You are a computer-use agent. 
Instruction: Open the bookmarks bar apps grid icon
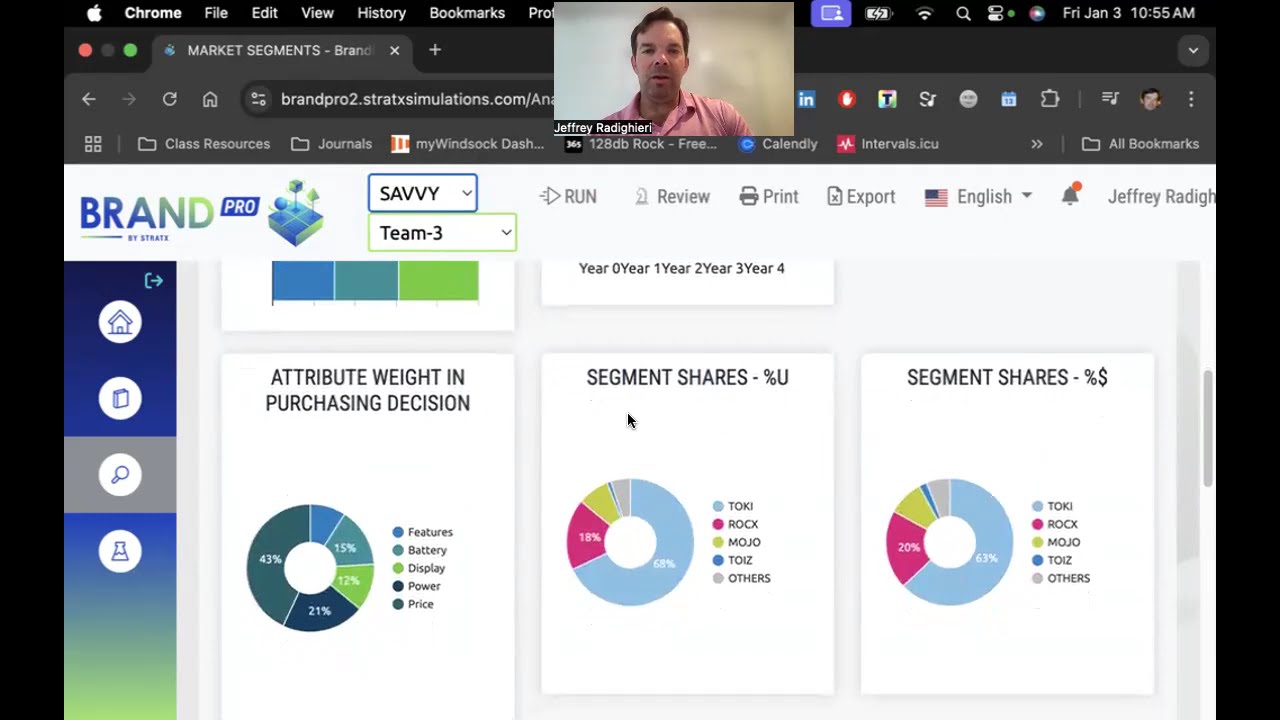(93, 144)
